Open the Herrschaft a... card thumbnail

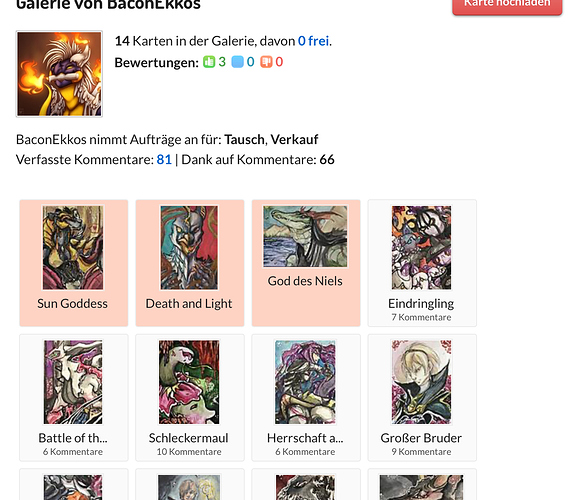(305, 382)
